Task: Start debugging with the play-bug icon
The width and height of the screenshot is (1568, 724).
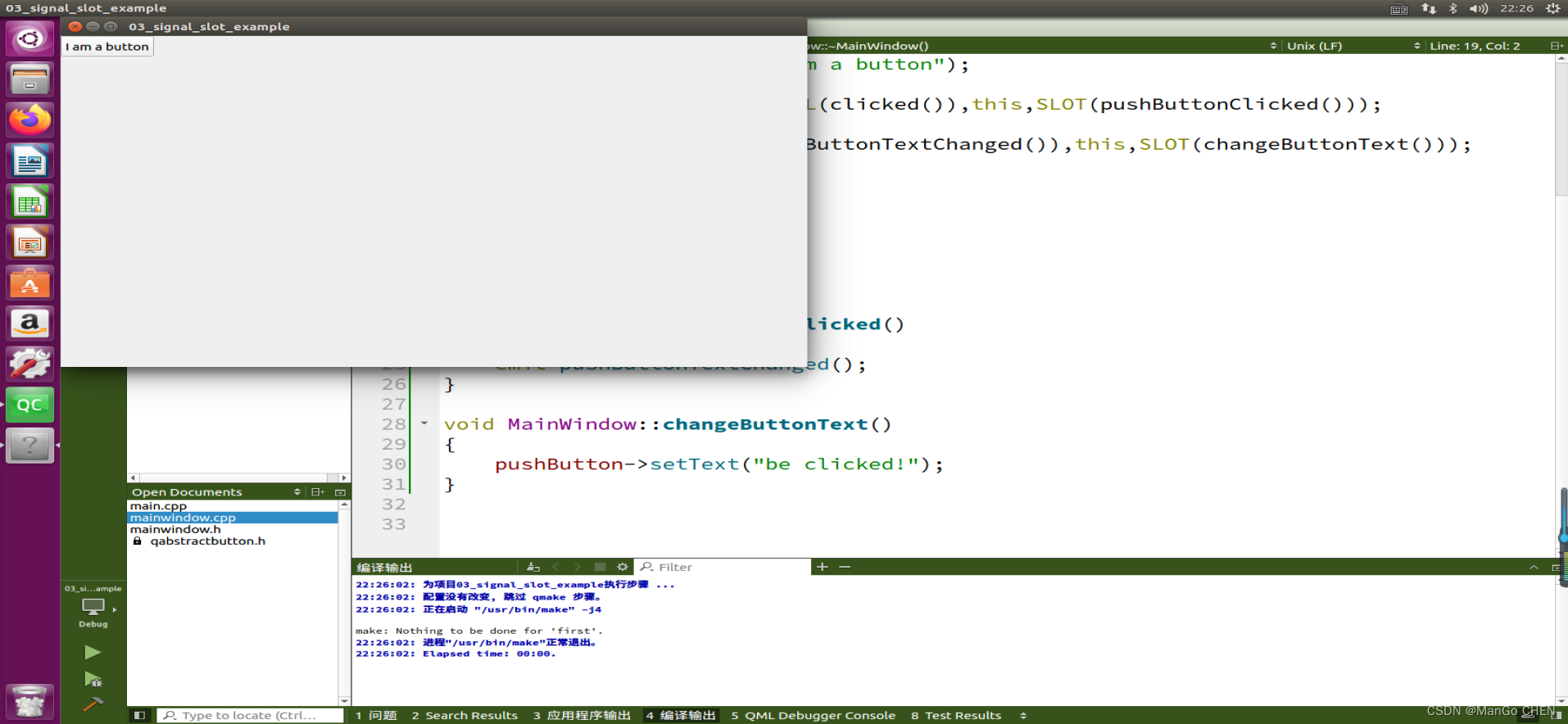Action: [x=93, y=679]
